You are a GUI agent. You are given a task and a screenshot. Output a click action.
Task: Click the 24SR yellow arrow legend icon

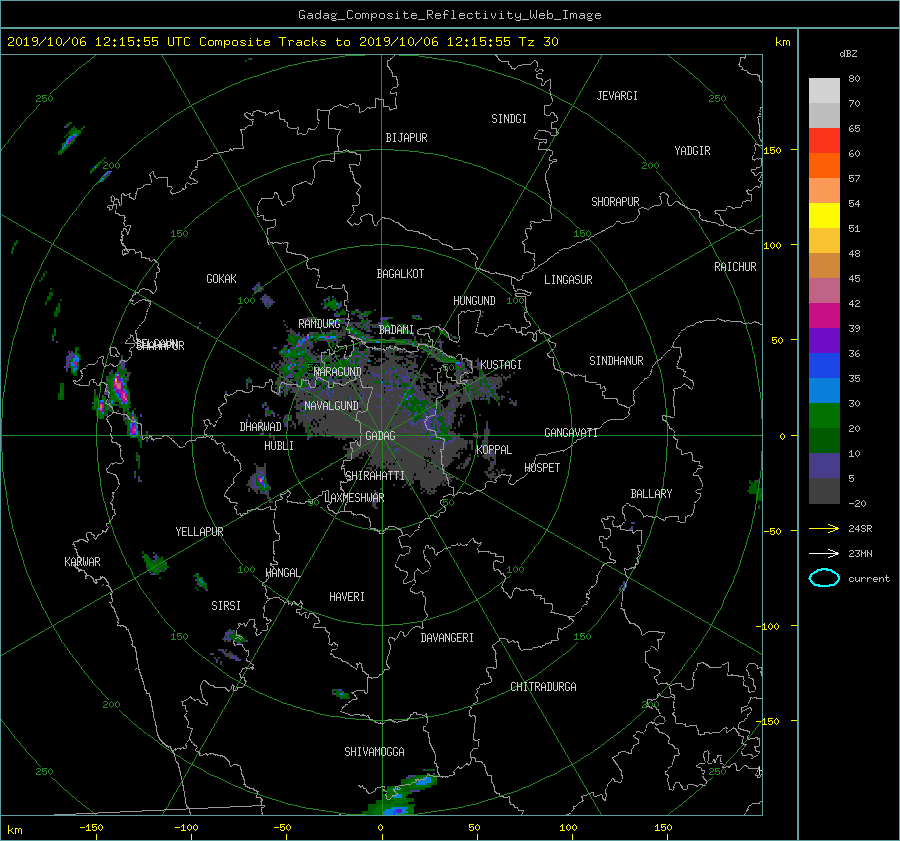pos(824,528)
